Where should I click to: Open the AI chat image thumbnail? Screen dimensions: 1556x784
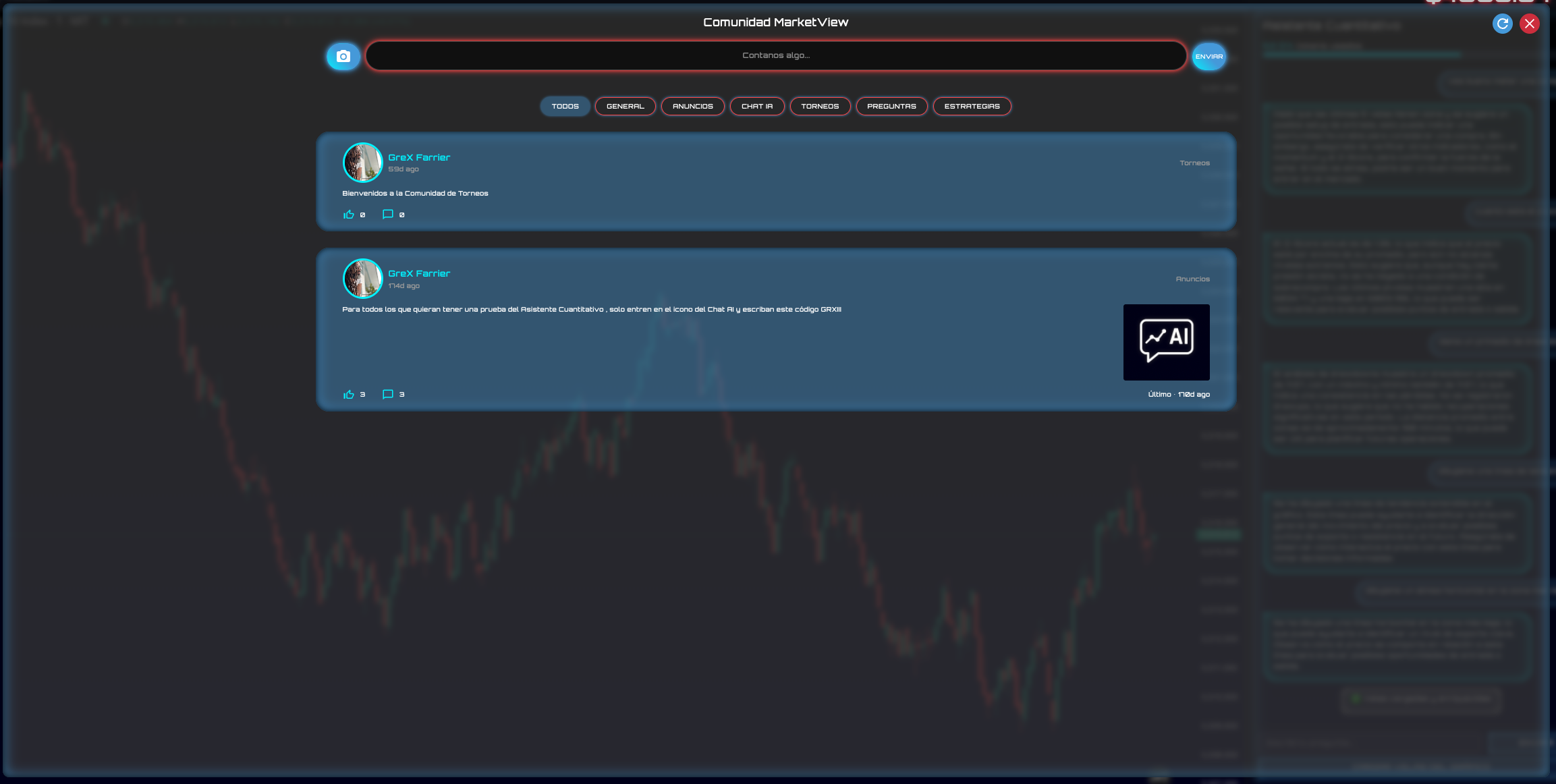pyautogui.click(x=1166, y=342)
